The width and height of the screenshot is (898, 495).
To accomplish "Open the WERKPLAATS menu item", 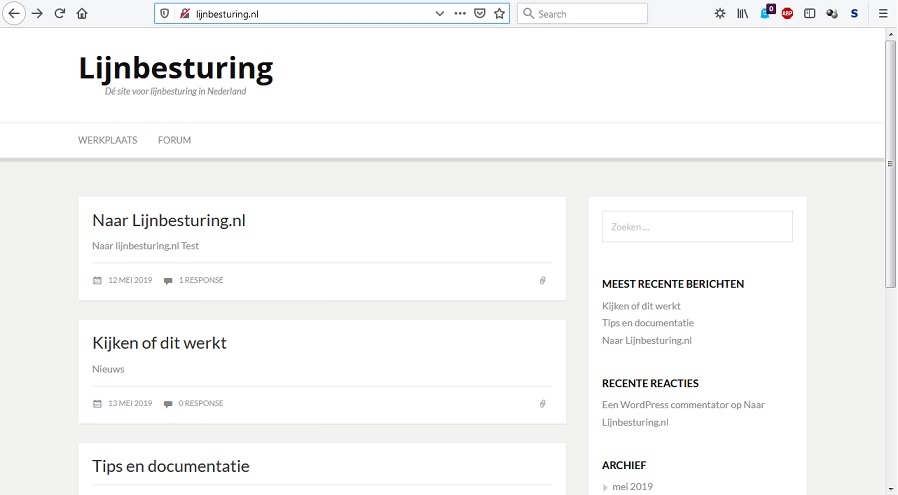I will tap(108, 140).
